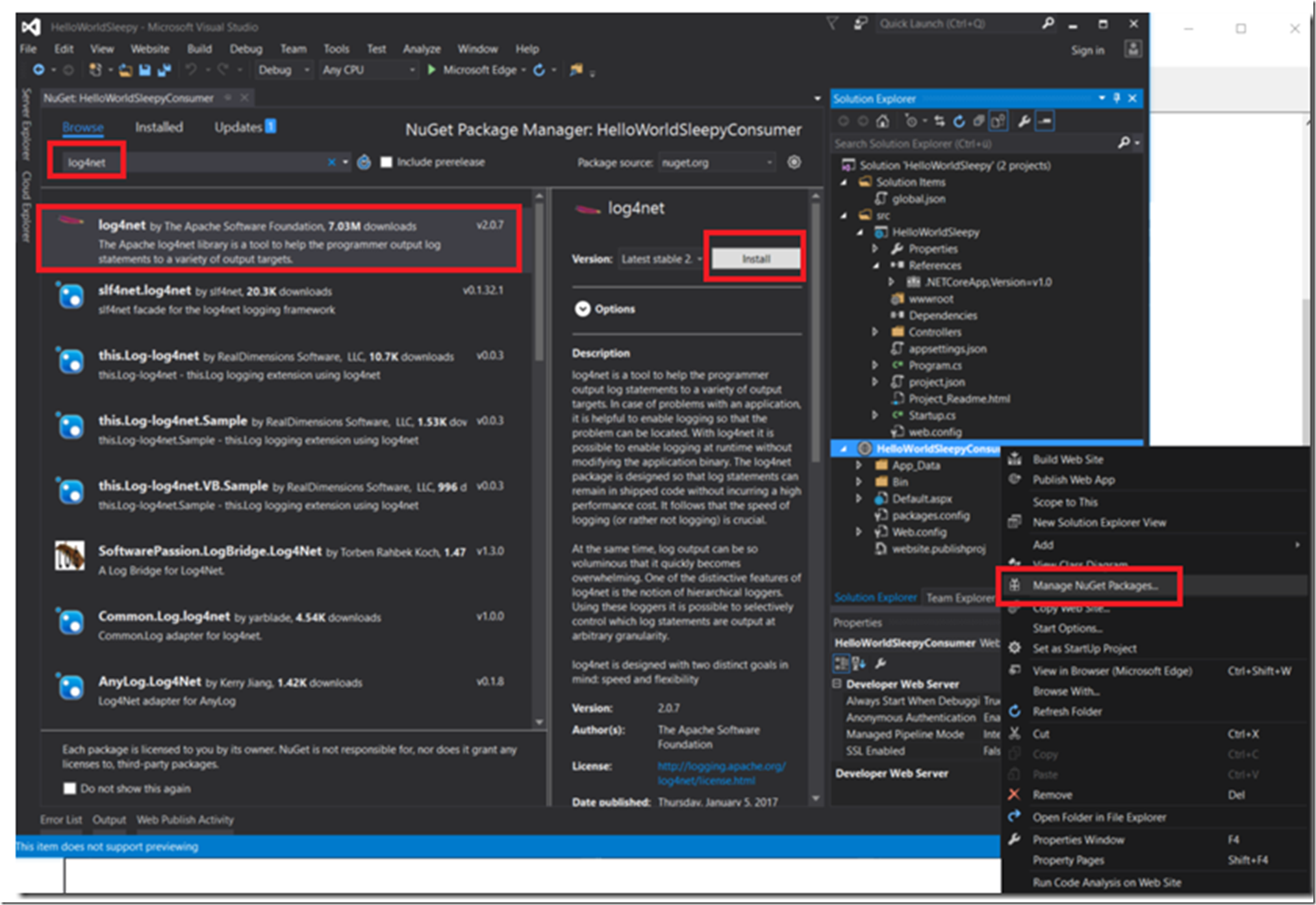Image resolution: width=1316 pixels, height=905 pixels.
Task: Check the Include prerelease checkbox
Action: click(386, 162)
